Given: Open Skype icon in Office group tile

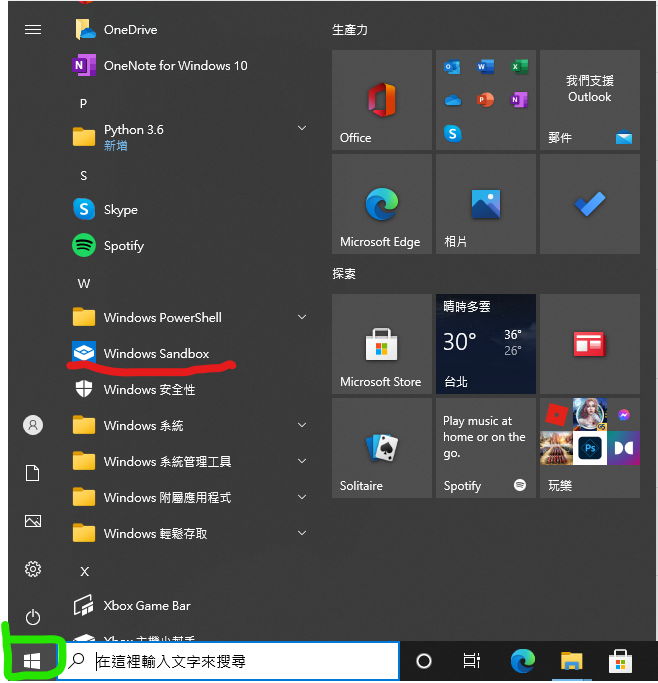Looking at the screenshot, I should coord(452,133).
